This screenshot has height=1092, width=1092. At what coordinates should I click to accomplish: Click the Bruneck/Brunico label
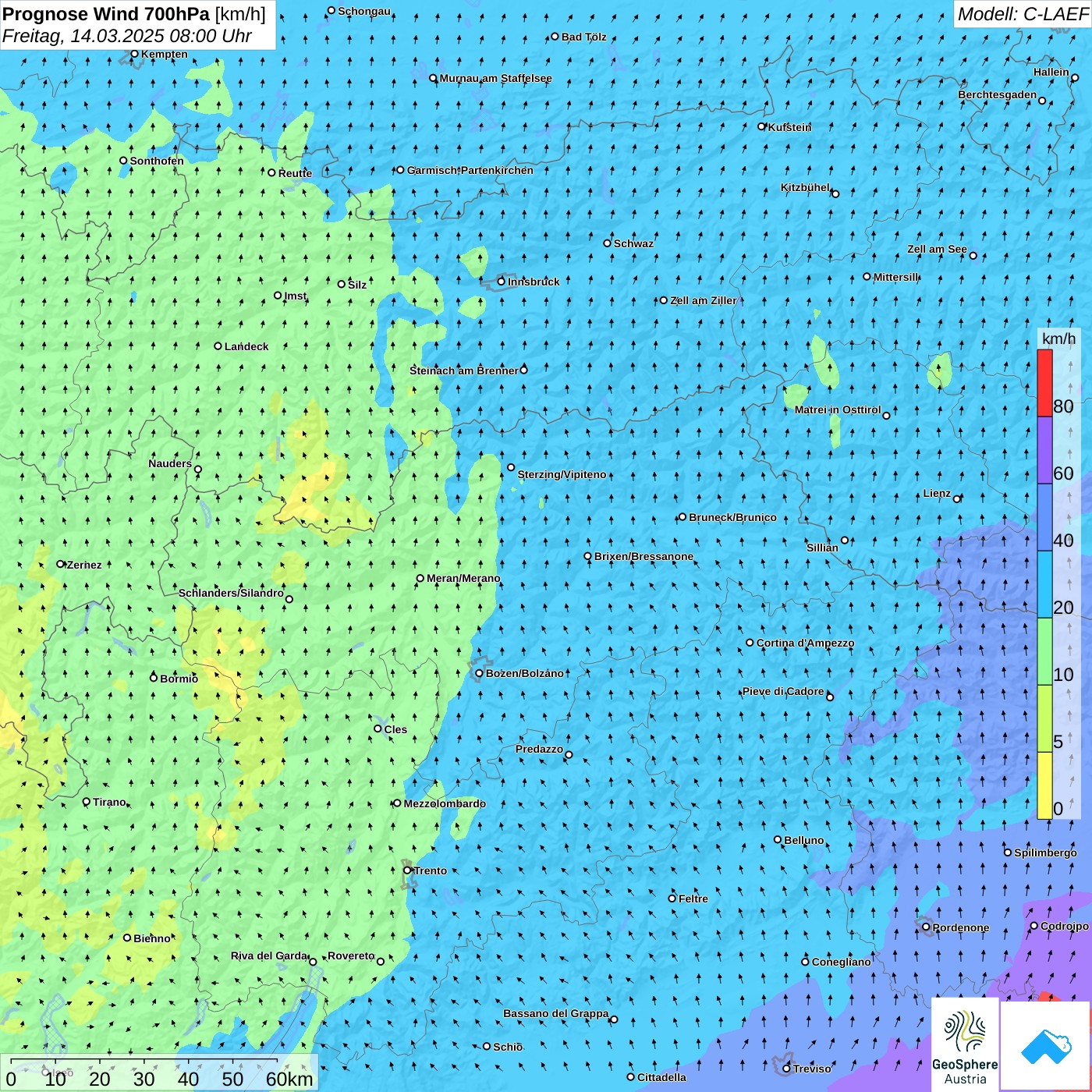(732, 517)
